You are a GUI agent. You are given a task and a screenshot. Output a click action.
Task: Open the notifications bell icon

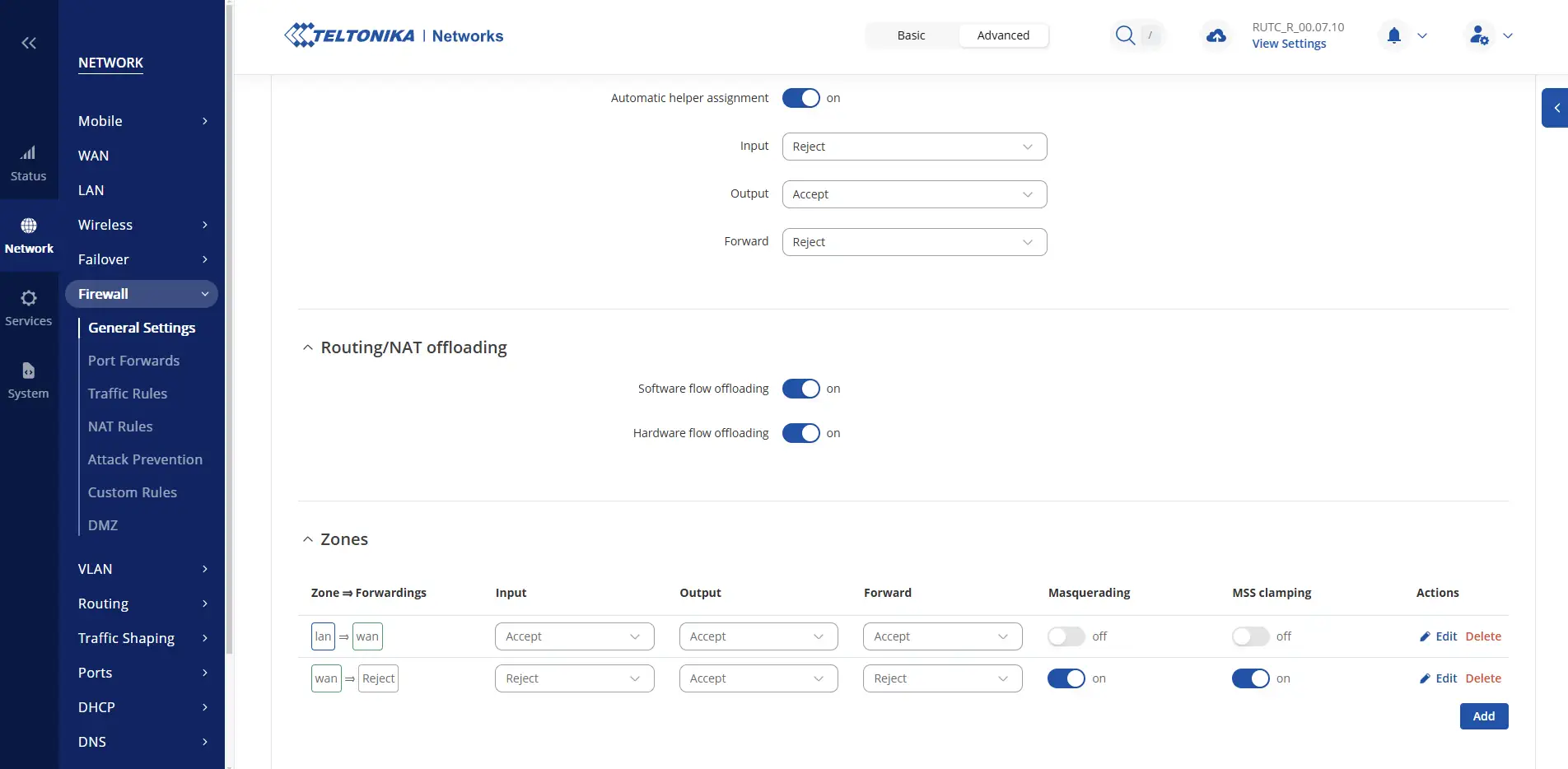tap(1393, 35)
